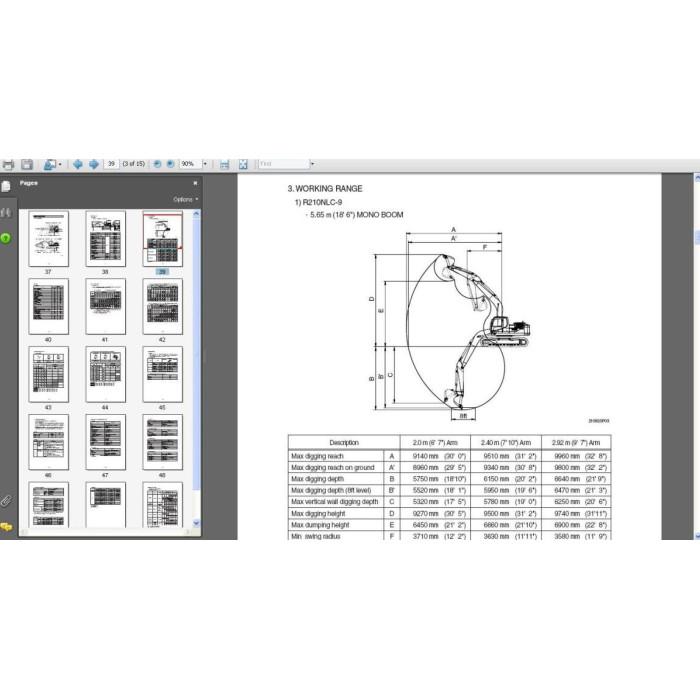Open the share icon's dropdown arrow
The image size is (700, 700).
(x=60, y=164)
